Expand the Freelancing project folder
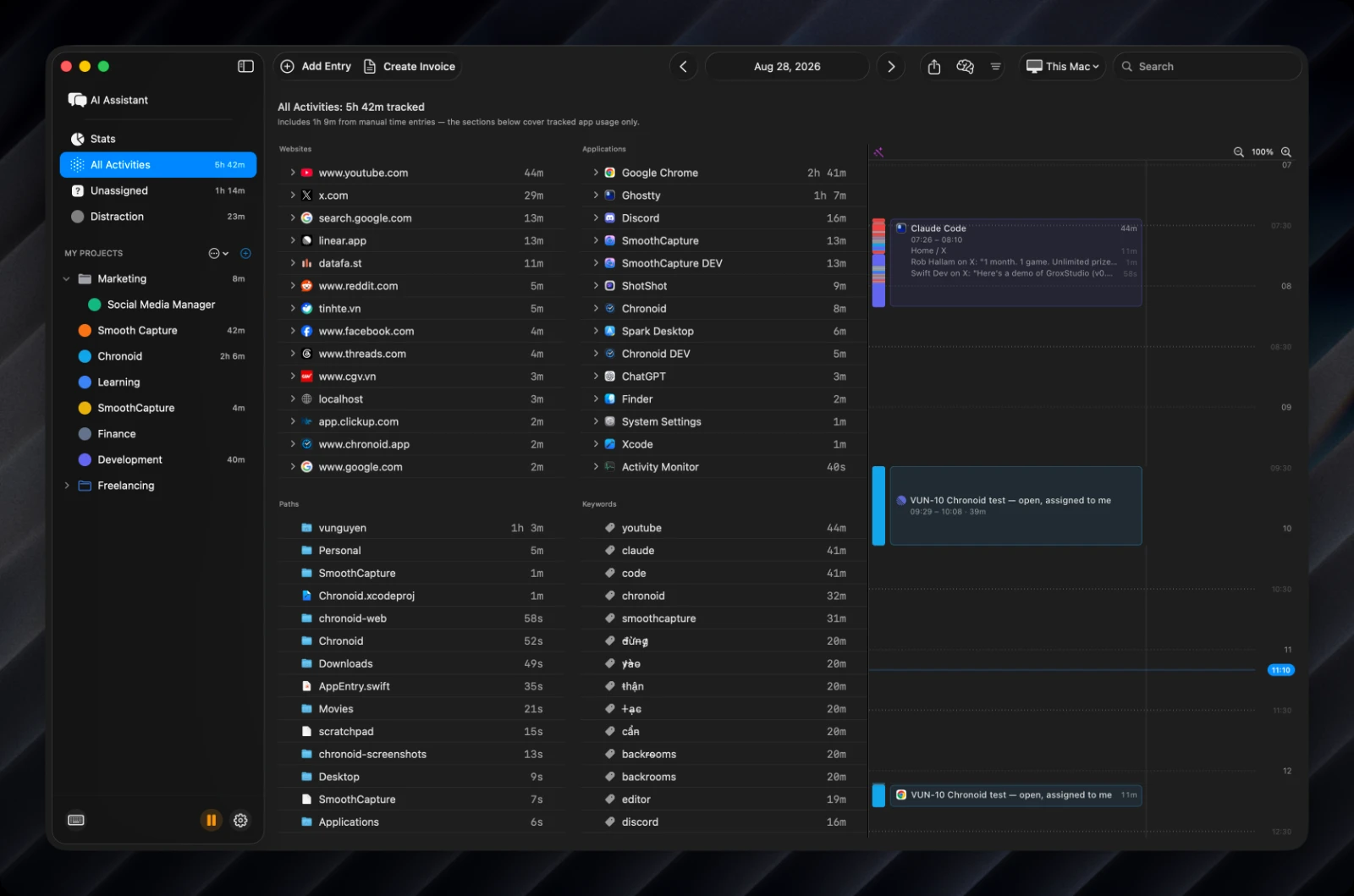 click(x=67, y=486)
